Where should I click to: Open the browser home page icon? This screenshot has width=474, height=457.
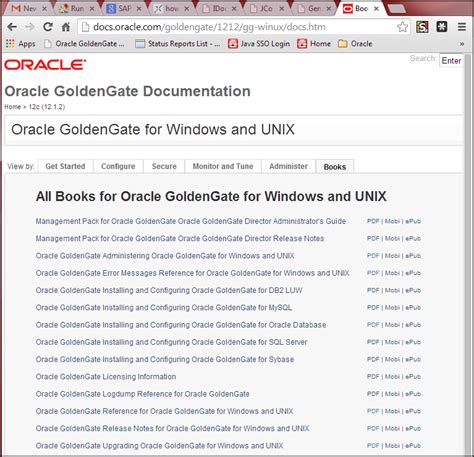(66, 27)
